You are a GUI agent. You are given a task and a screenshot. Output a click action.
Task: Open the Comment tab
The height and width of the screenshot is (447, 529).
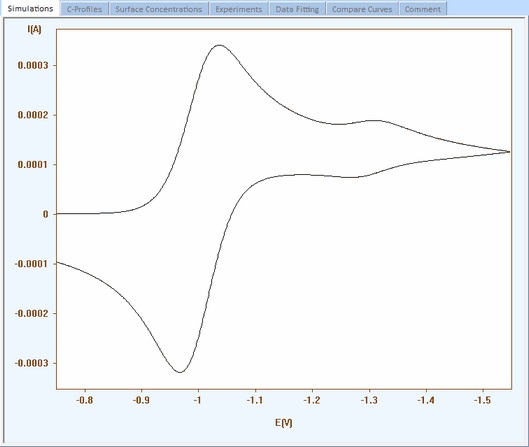click(x=423, y=9)
